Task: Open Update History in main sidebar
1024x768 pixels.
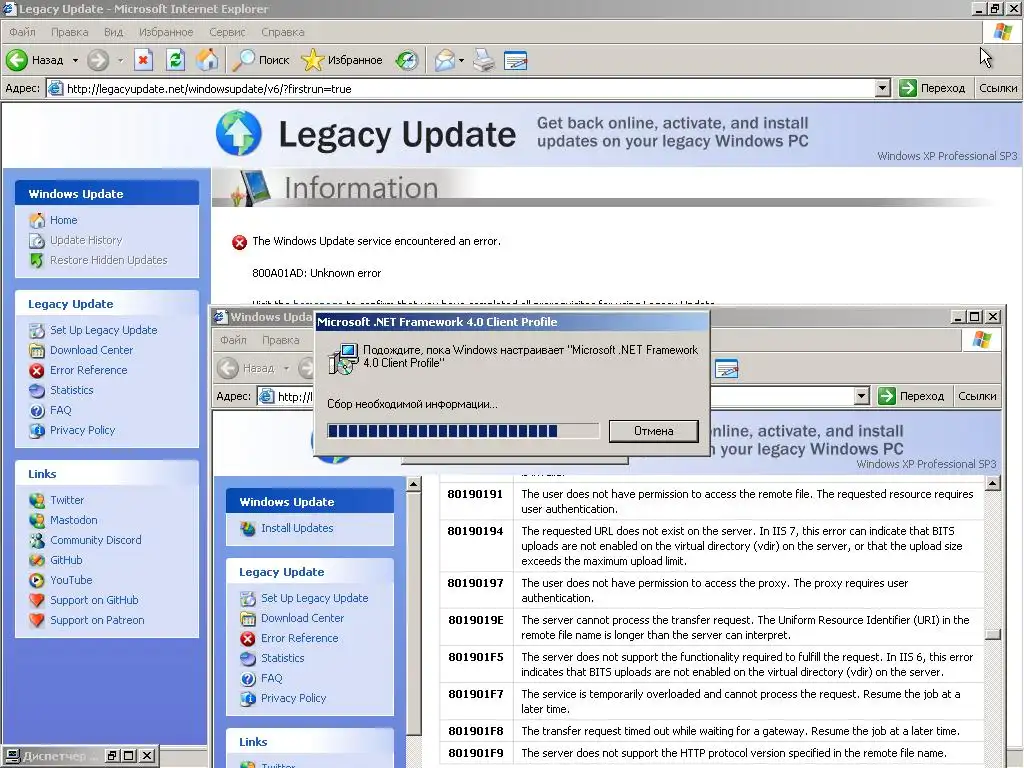Action: pyautogui.click(x=86, y=240)
